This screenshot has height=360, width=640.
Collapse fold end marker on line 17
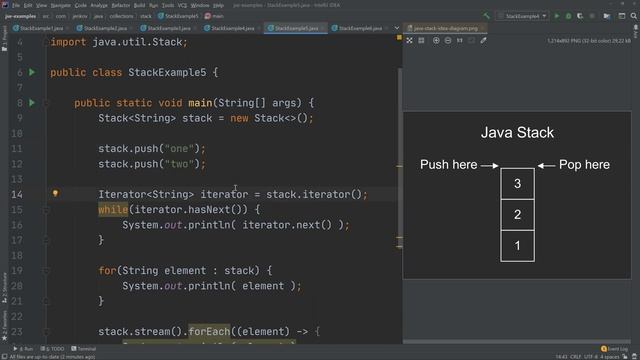click(46, 240)
